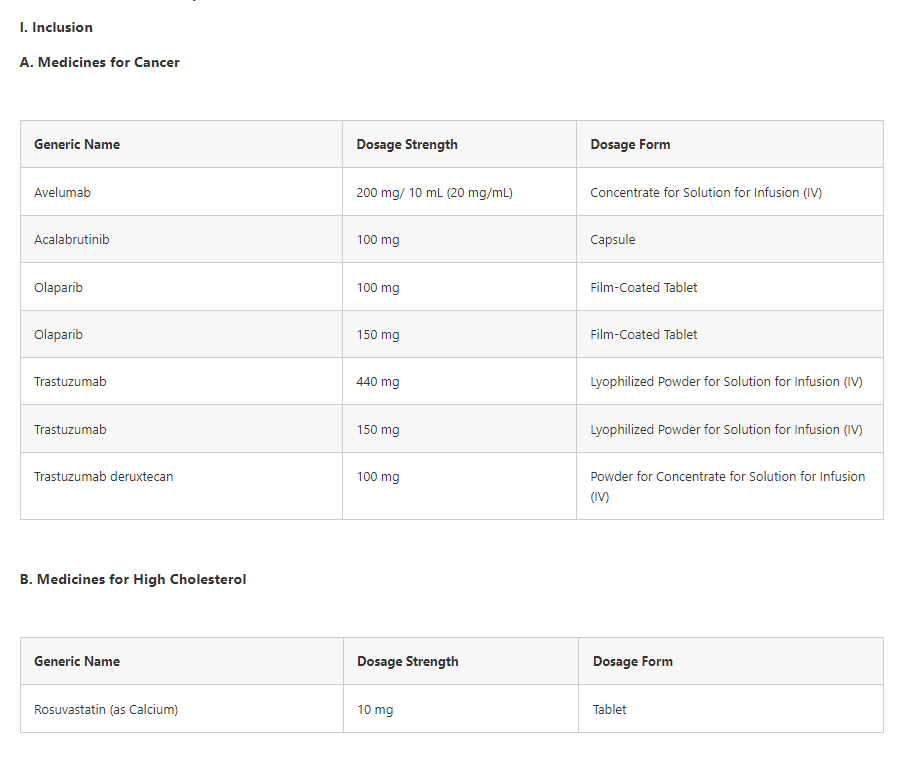Click Trastuzumab in the 440 mg row
This screenshot has width=897, height=765.
coord(70,382)
